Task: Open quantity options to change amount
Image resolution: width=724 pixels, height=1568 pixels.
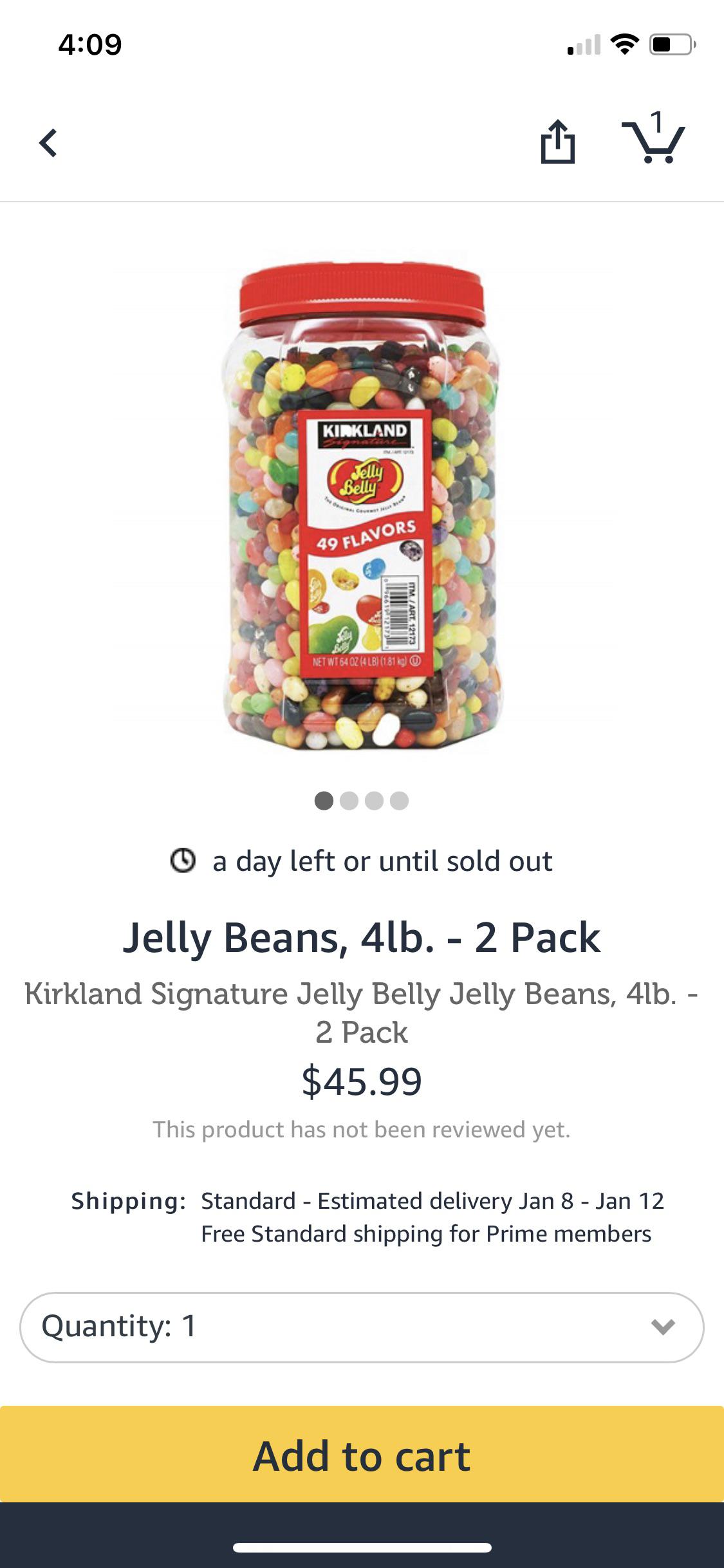Action: coord(362,1326)
